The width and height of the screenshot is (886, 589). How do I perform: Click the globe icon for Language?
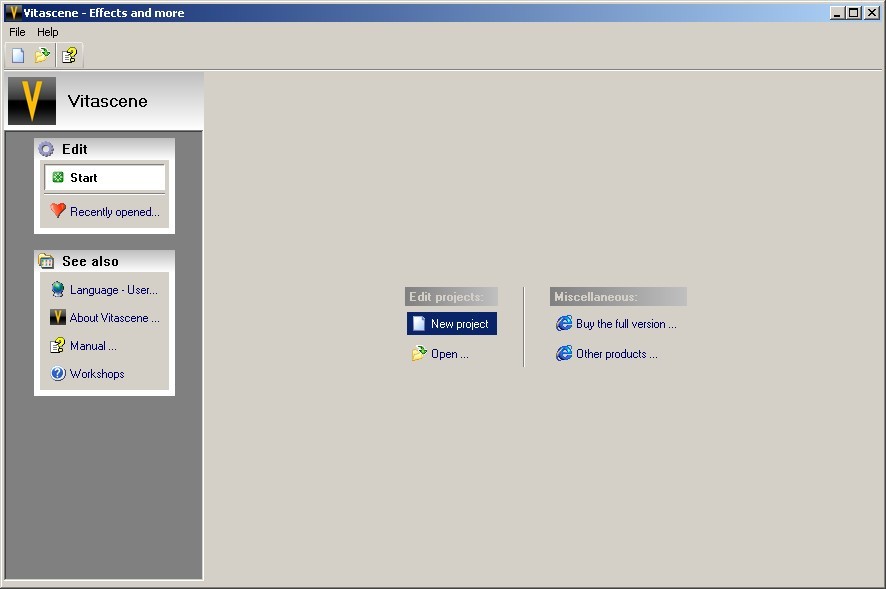(x=58, y=289)
